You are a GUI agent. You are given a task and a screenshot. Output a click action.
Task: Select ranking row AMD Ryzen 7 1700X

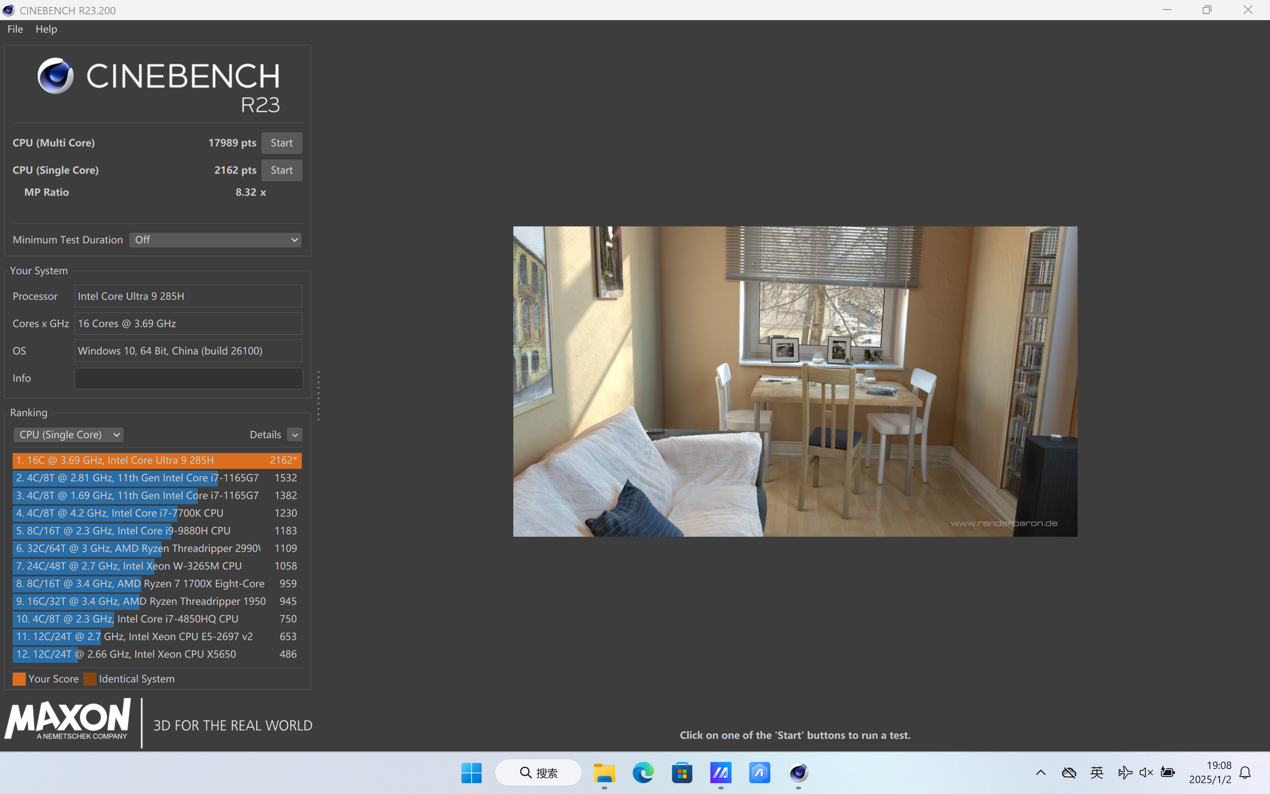157,584
